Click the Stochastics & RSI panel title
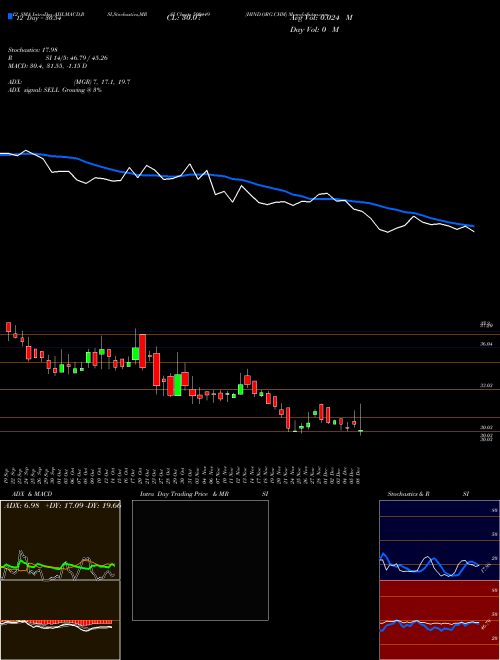500x660 pixels. [428, 494]
